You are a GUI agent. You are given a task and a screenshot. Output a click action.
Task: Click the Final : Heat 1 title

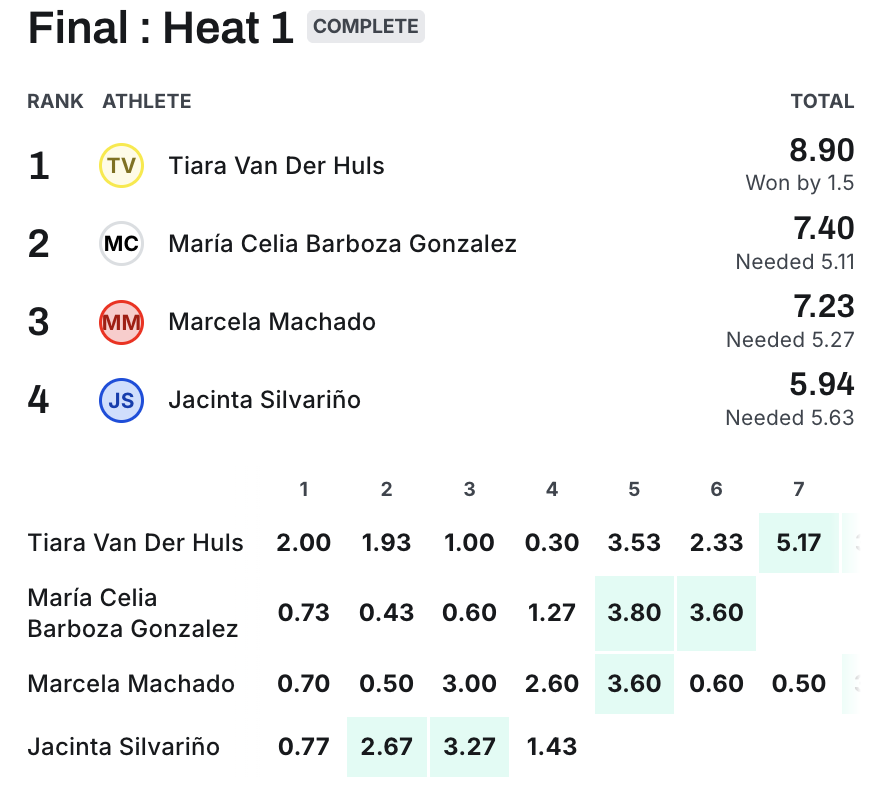pos(161,29)
